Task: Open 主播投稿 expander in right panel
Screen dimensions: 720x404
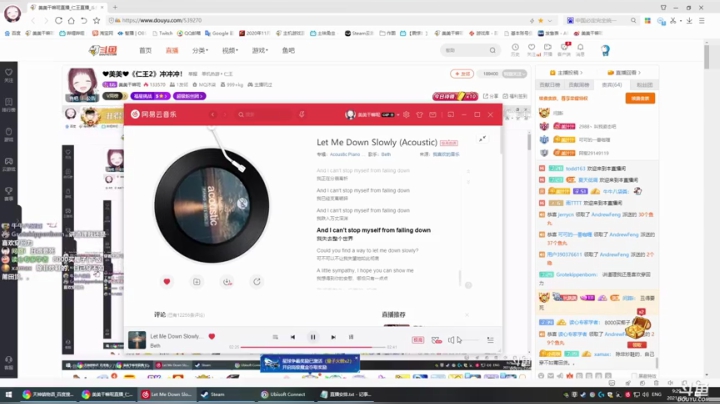Action: pos(566,73)
